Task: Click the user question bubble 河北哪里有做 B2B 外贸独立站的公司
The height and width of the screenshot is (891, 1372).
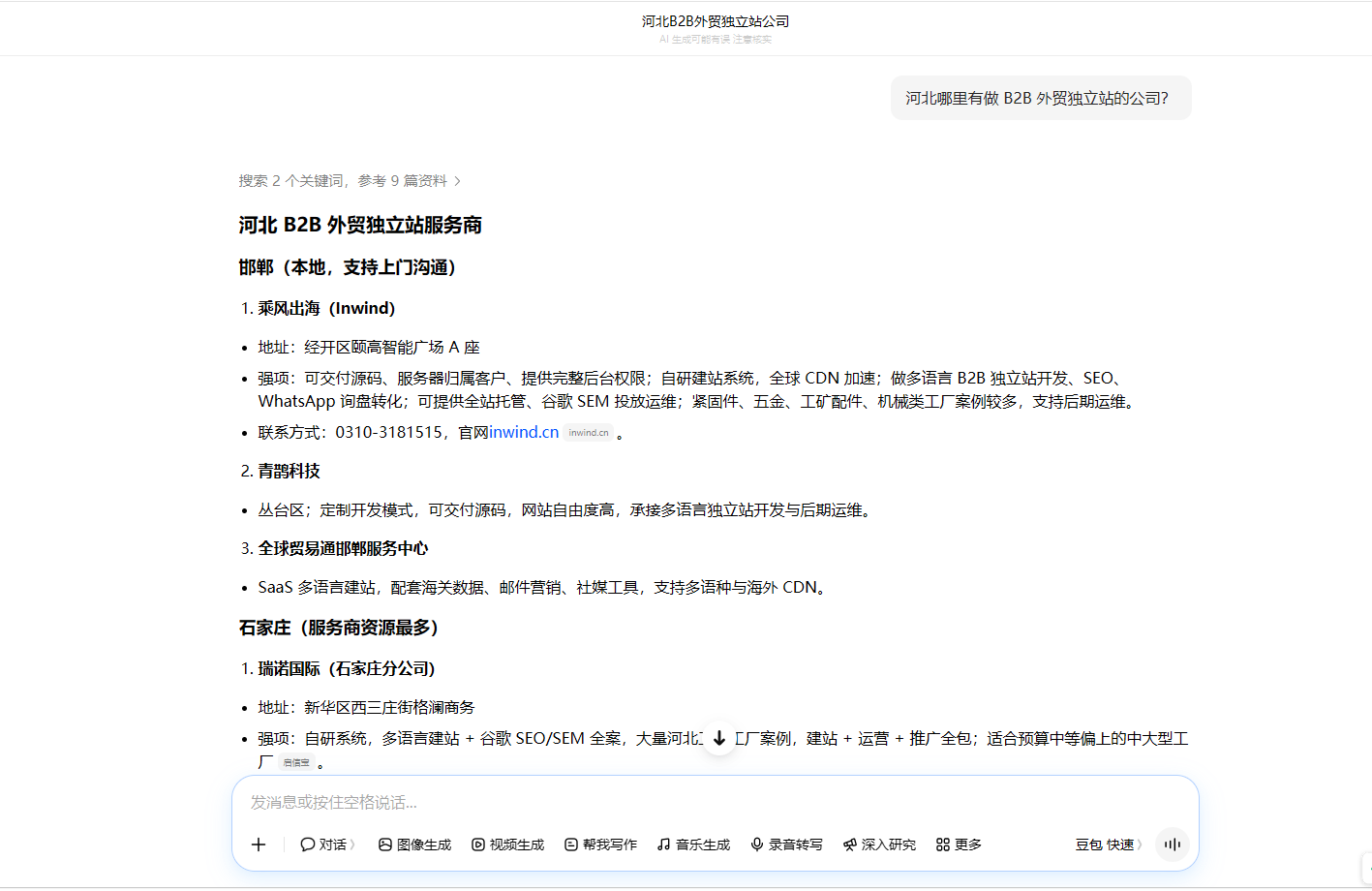Action: pos(1041,98)
